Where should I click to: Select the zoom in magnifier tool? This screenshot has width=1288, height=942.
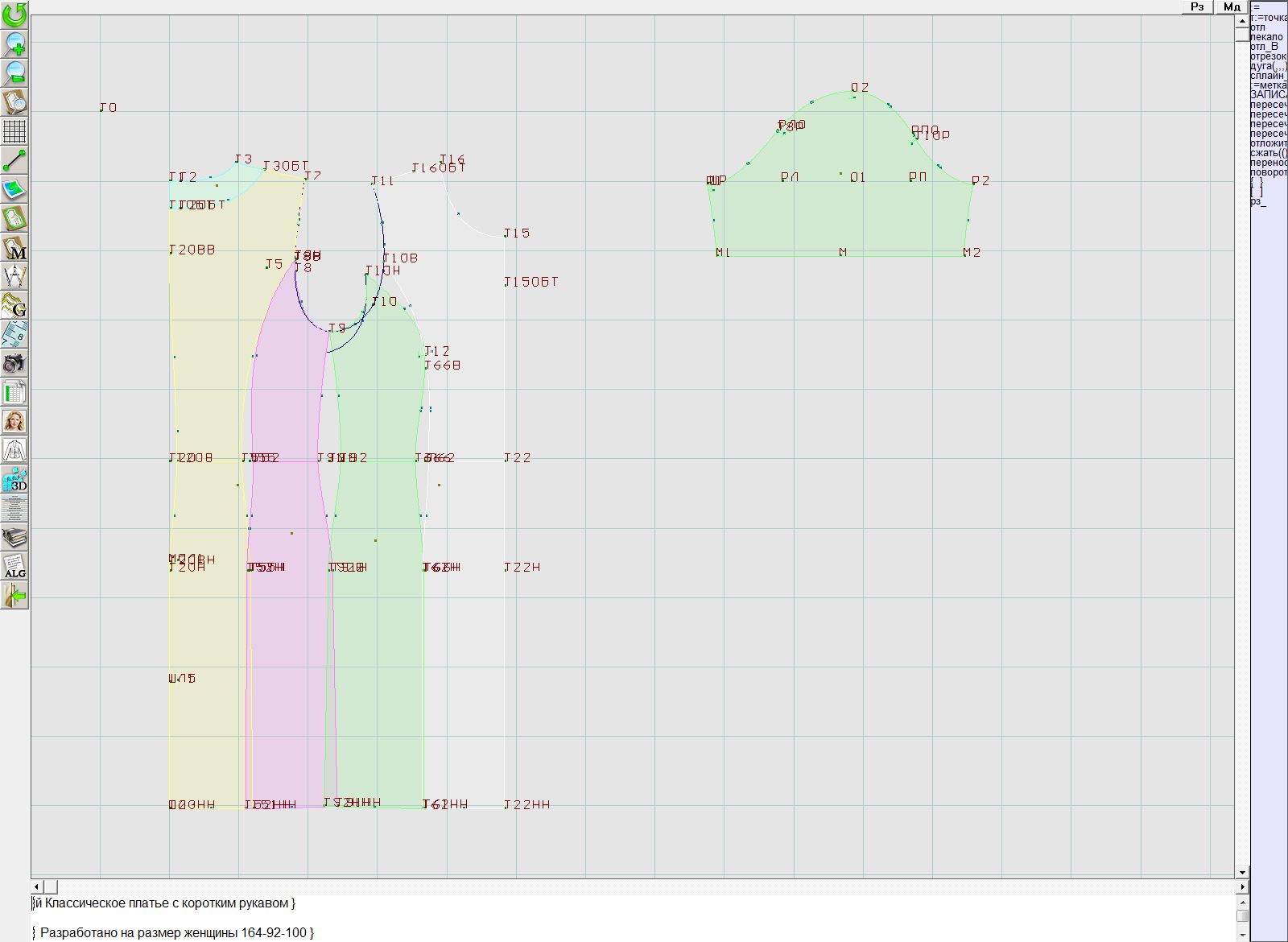pyautogui.click(x=14, y=43)
